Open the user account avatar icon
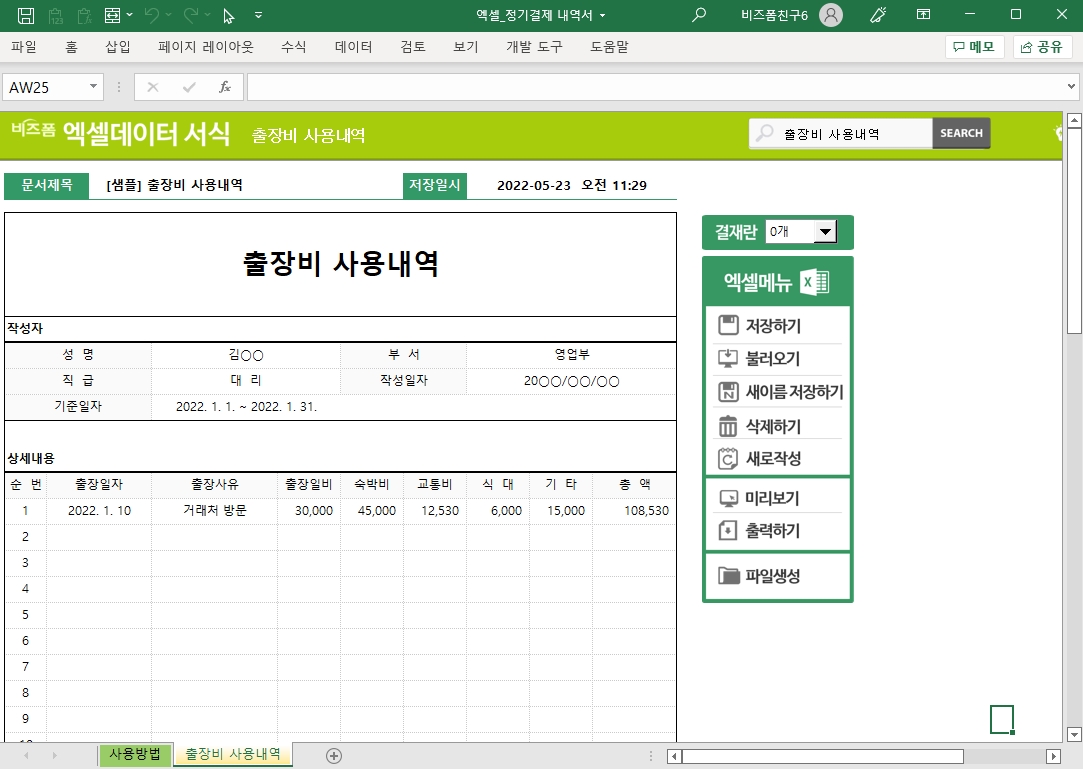 click(830, 15)
